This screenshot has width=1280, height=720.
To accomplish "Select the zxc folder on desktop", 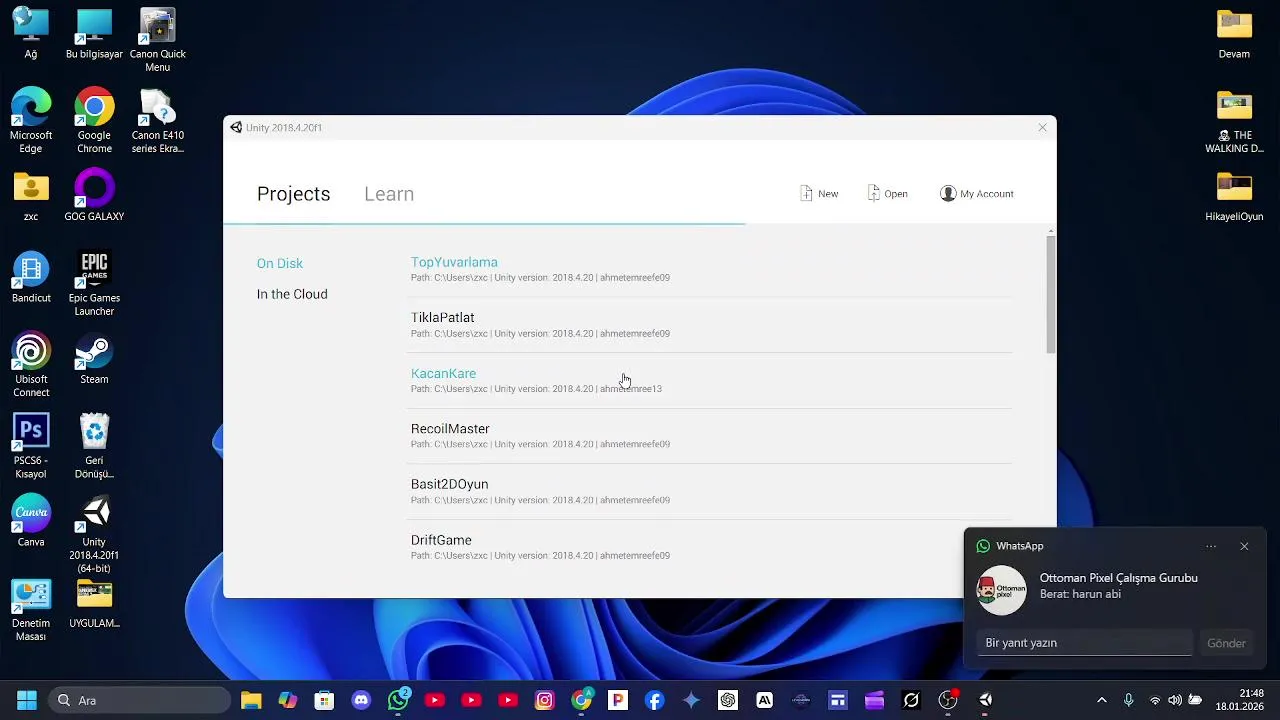I will coord(31,196).
